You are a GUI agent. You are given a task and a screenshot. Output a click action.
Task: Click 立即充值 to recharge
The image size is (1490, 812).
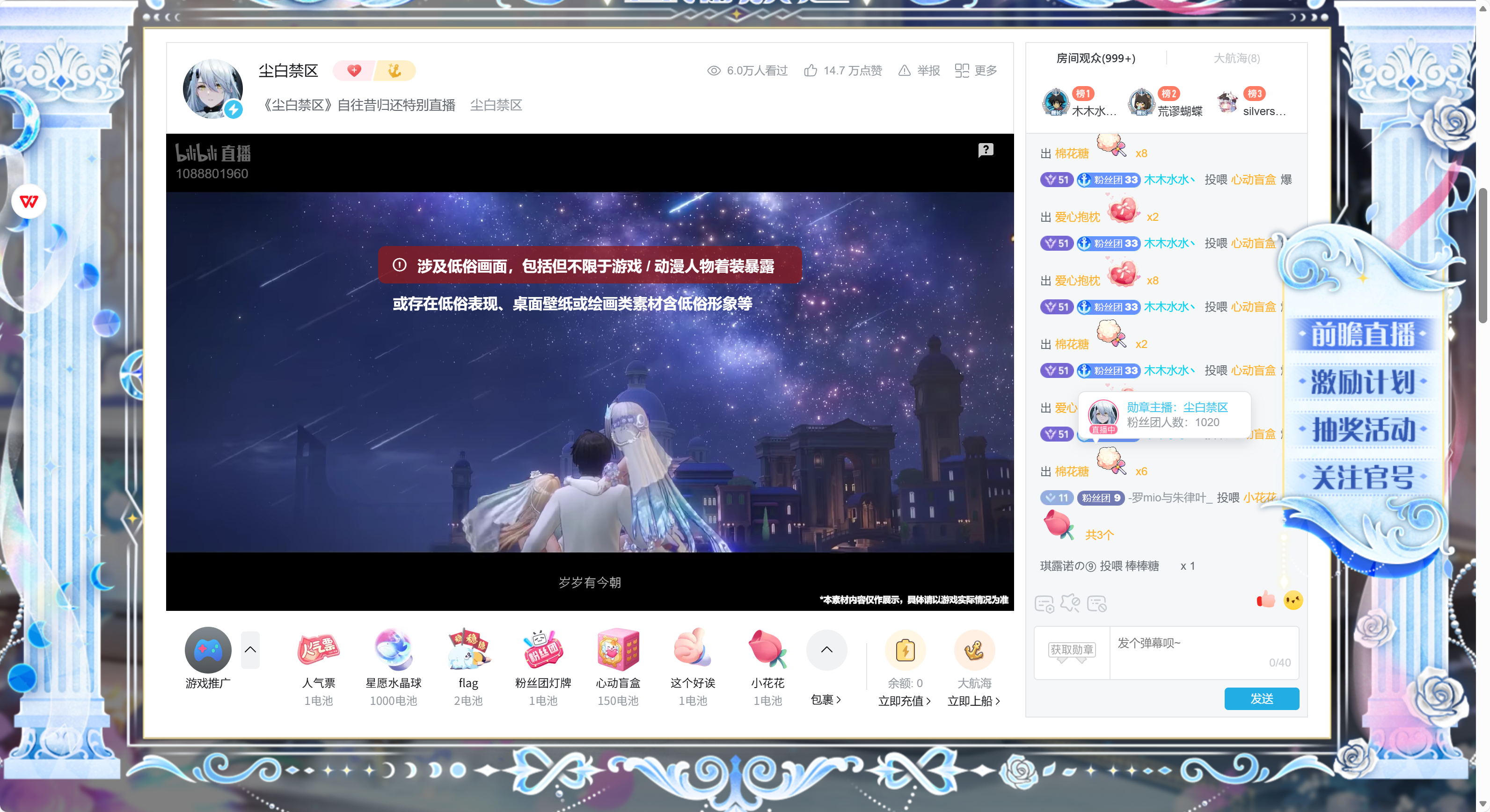pyautogui.click(x=905, y=701)
